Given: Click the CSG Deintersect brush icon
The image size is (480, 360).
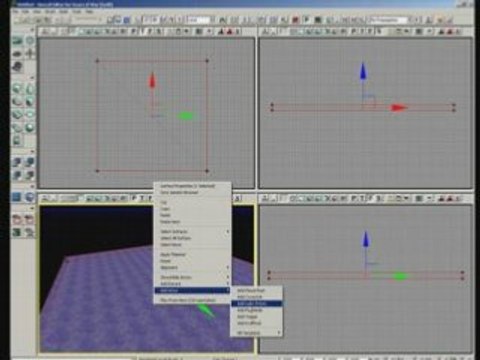Looking at the screenshot, I should tap(30, 175).
